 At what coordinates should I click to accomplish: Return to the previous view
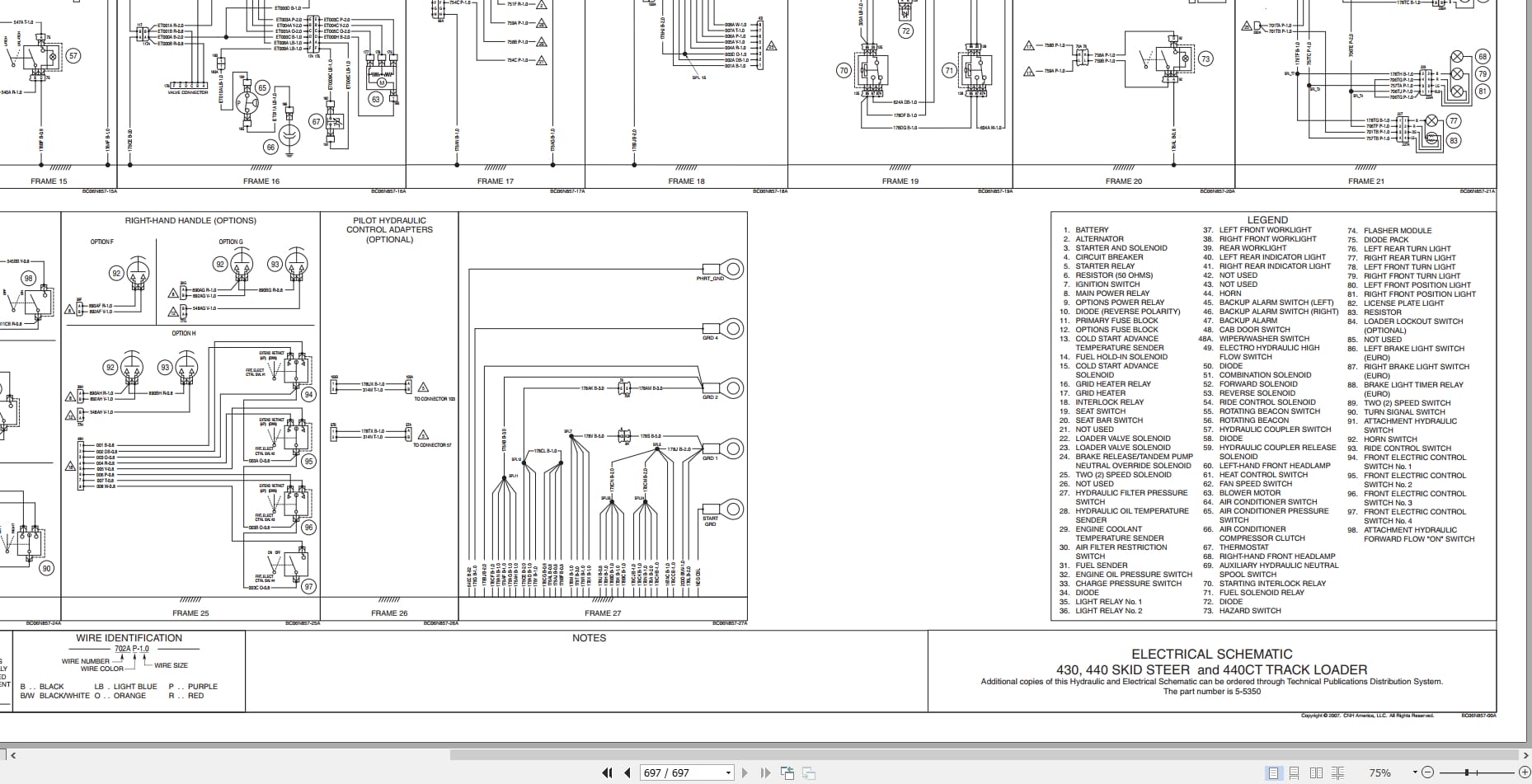787,772
